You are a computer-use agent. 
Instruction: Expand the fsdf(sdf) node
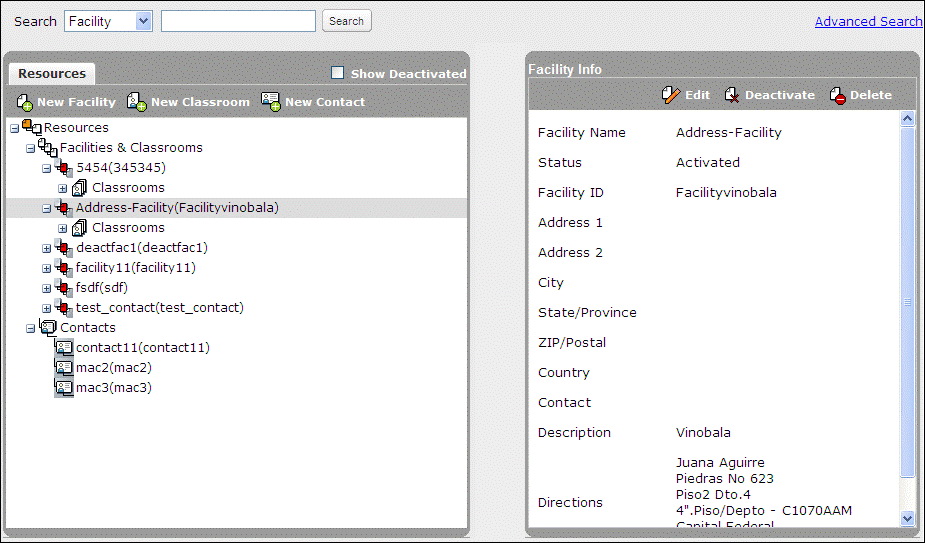click(47, 289)
